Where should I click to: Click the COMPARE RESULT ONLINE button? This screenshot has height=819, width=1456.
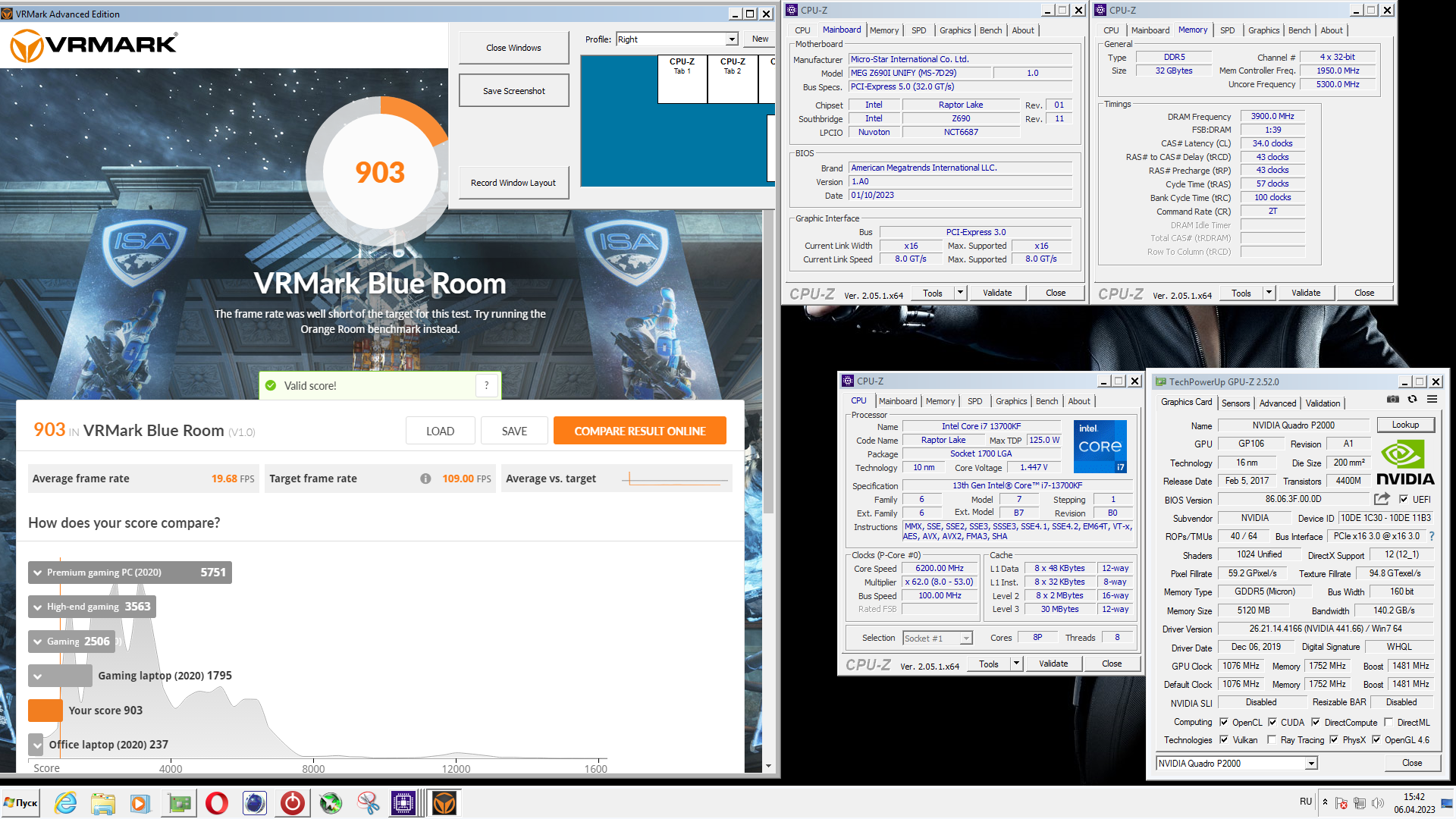tap(639, 431)
